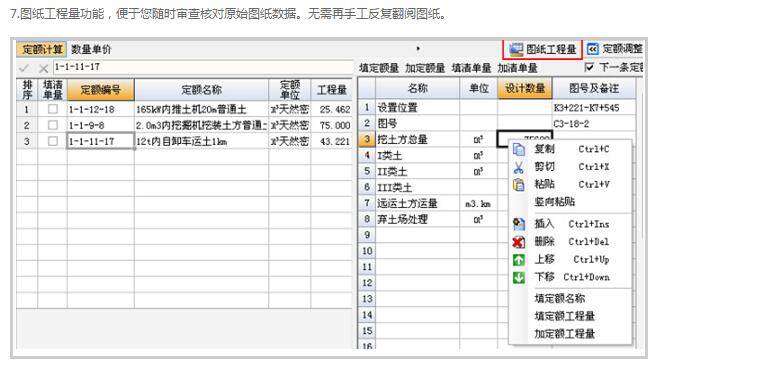Click the 定额调整 collapse arrow icon
The height and width of the screenshot is (371, 771).
tap(593, 49)
